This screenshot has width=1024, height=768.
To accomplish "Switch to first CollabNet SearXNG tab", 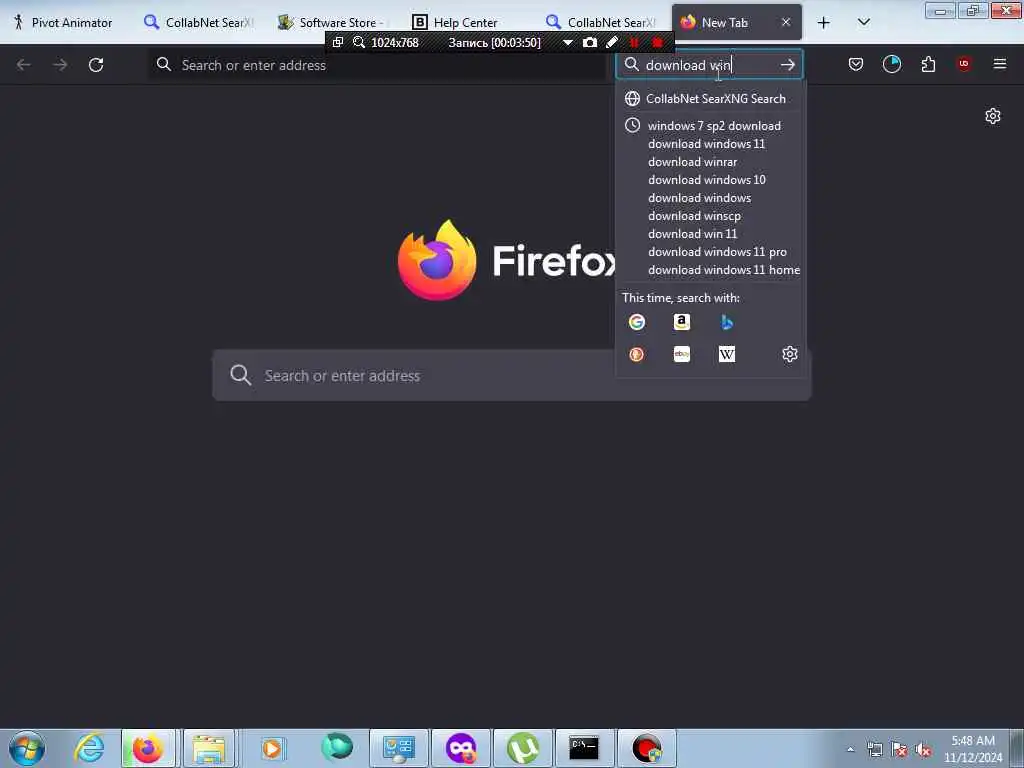I will [x=199, y=22].
